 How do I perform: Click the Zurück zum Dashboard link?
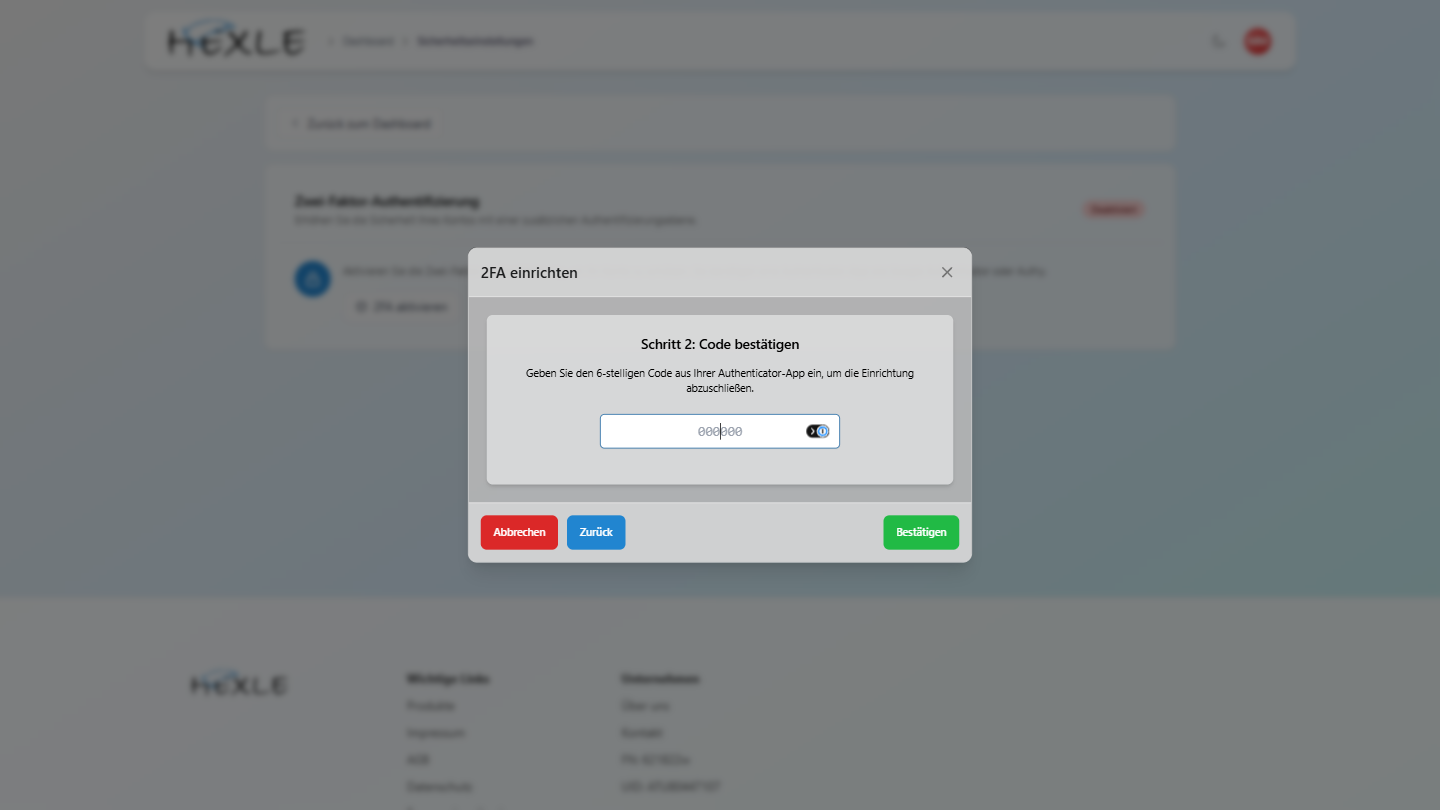(362, 124)
